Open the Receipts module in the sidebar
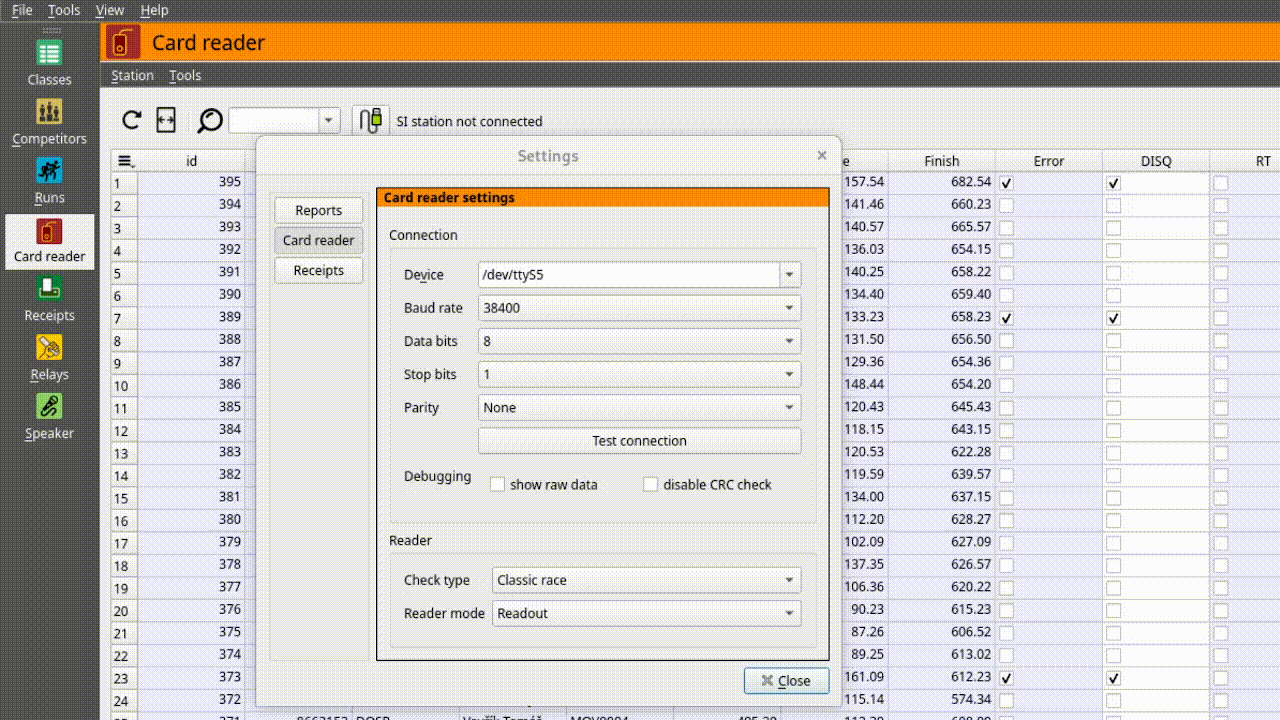 pyautogui.click(x=49, y=300)
